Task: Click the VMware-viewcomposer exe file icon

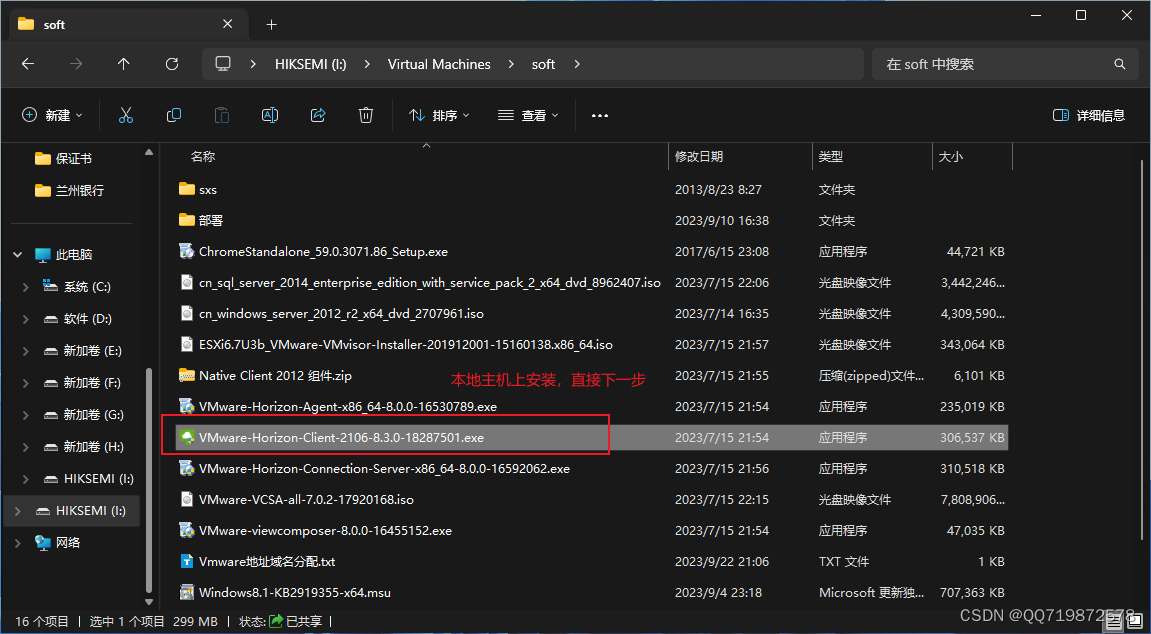Action: (x=187, y=531)
